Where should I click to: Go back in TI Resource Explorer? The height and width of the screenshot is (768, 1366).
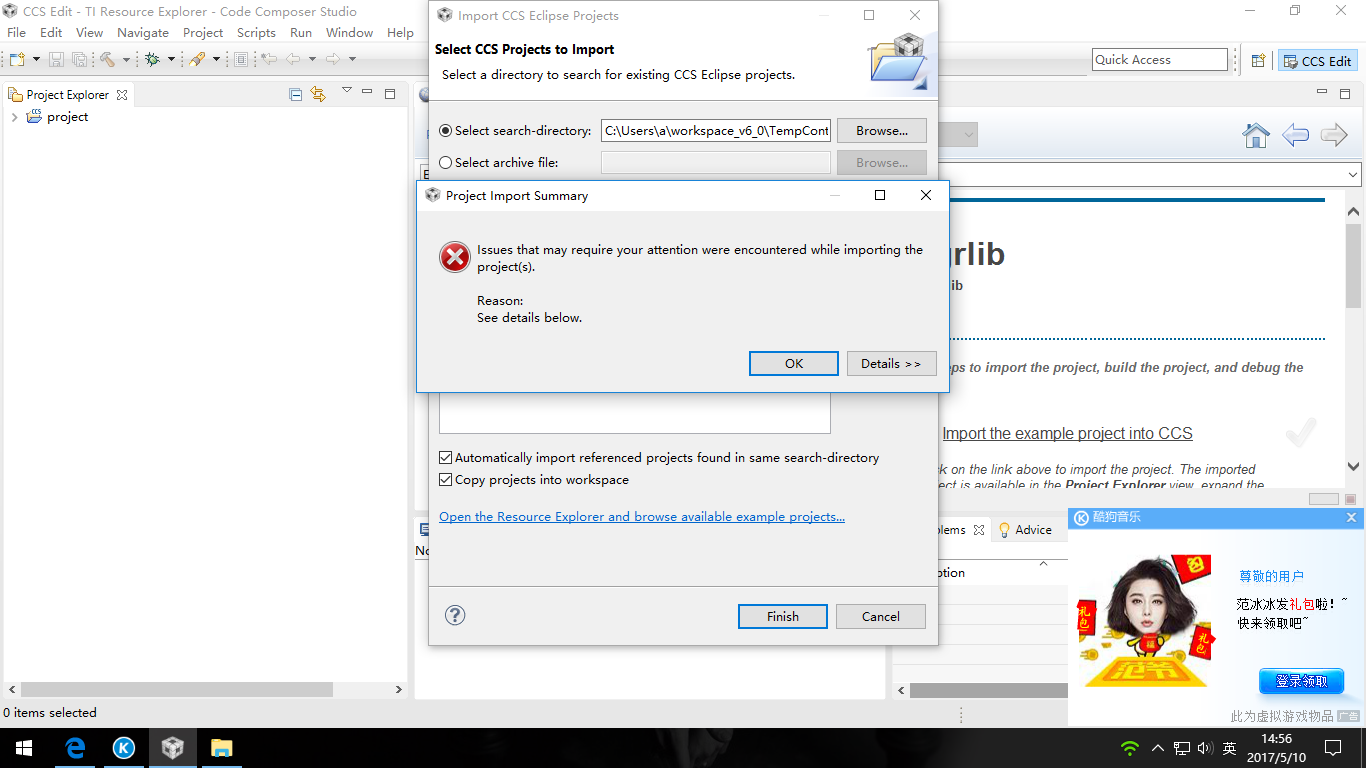coord(1295,135)
